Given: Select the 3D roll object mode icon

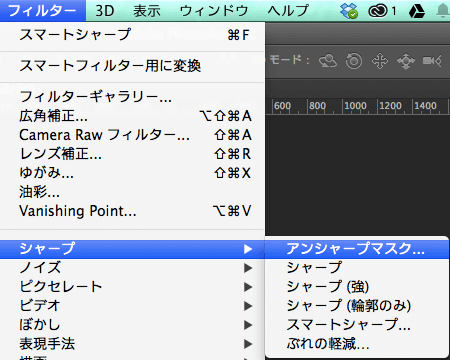Looking at the screenshot, I should click(x=354, y=61).
